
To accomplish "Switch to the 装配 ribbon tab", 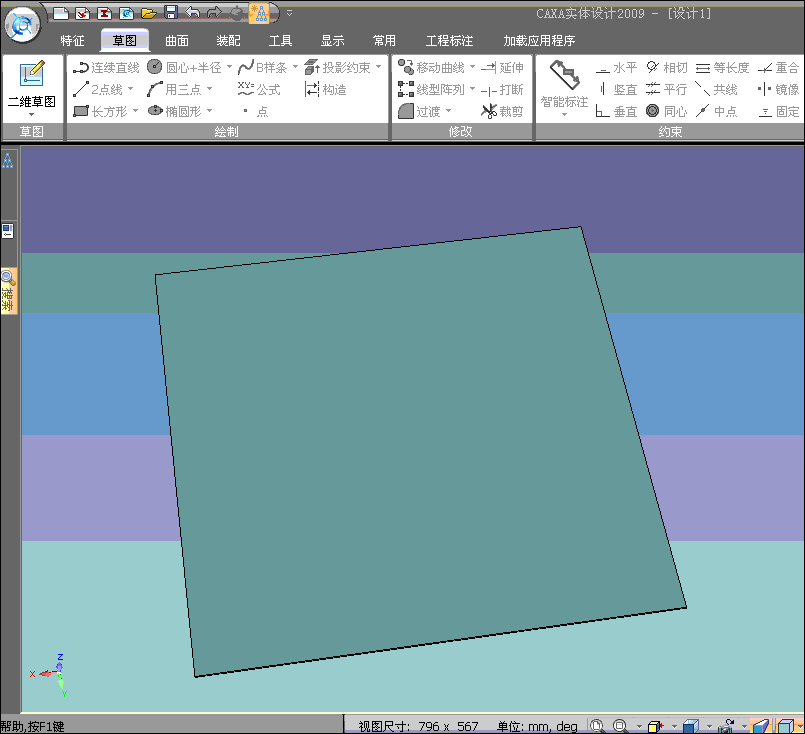I will [228, 41].
